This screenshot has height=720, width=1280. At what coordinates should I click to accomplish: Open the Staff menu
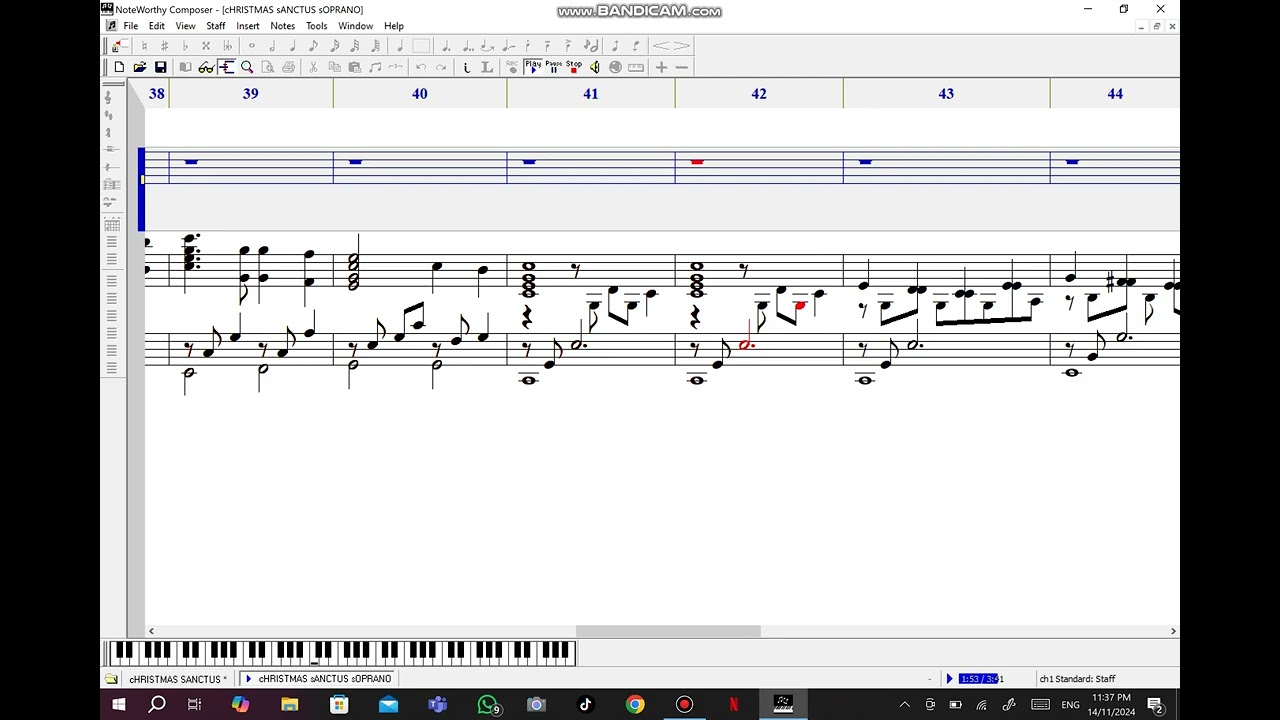click(x=216, y=26)
